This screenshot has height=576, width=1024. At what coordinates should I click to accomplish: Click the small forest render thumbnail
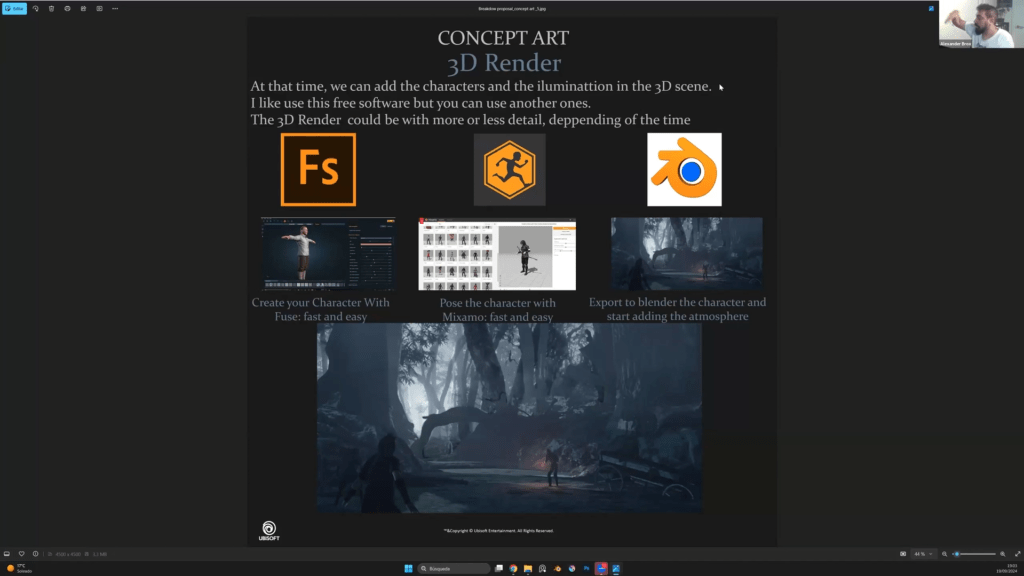686,253
